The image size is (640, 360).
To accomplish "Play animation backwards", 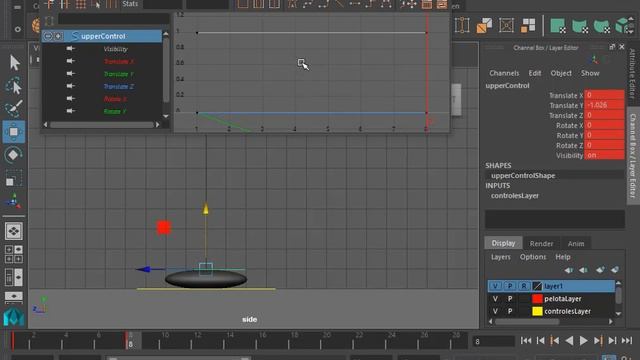I will (x=569, y=340).
